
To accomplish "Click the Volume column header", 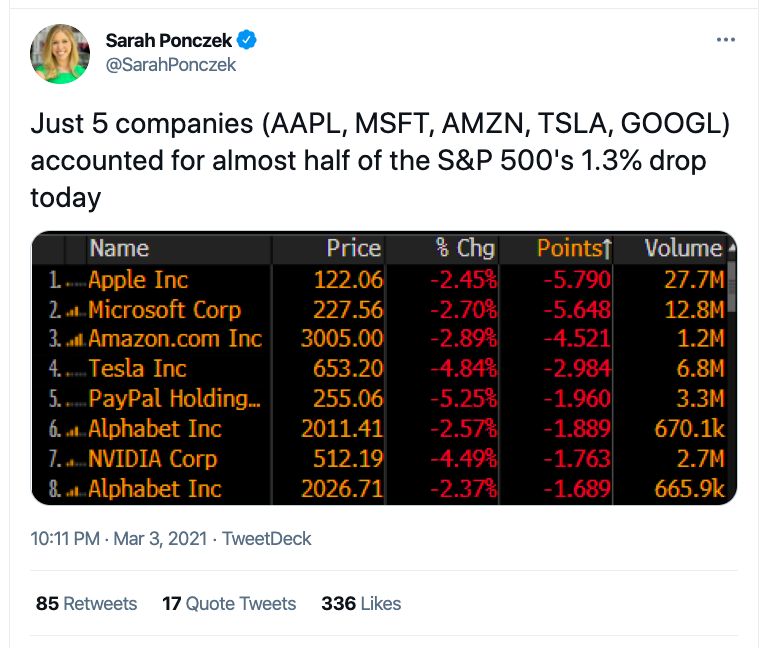I will click(x=682, y=249).
